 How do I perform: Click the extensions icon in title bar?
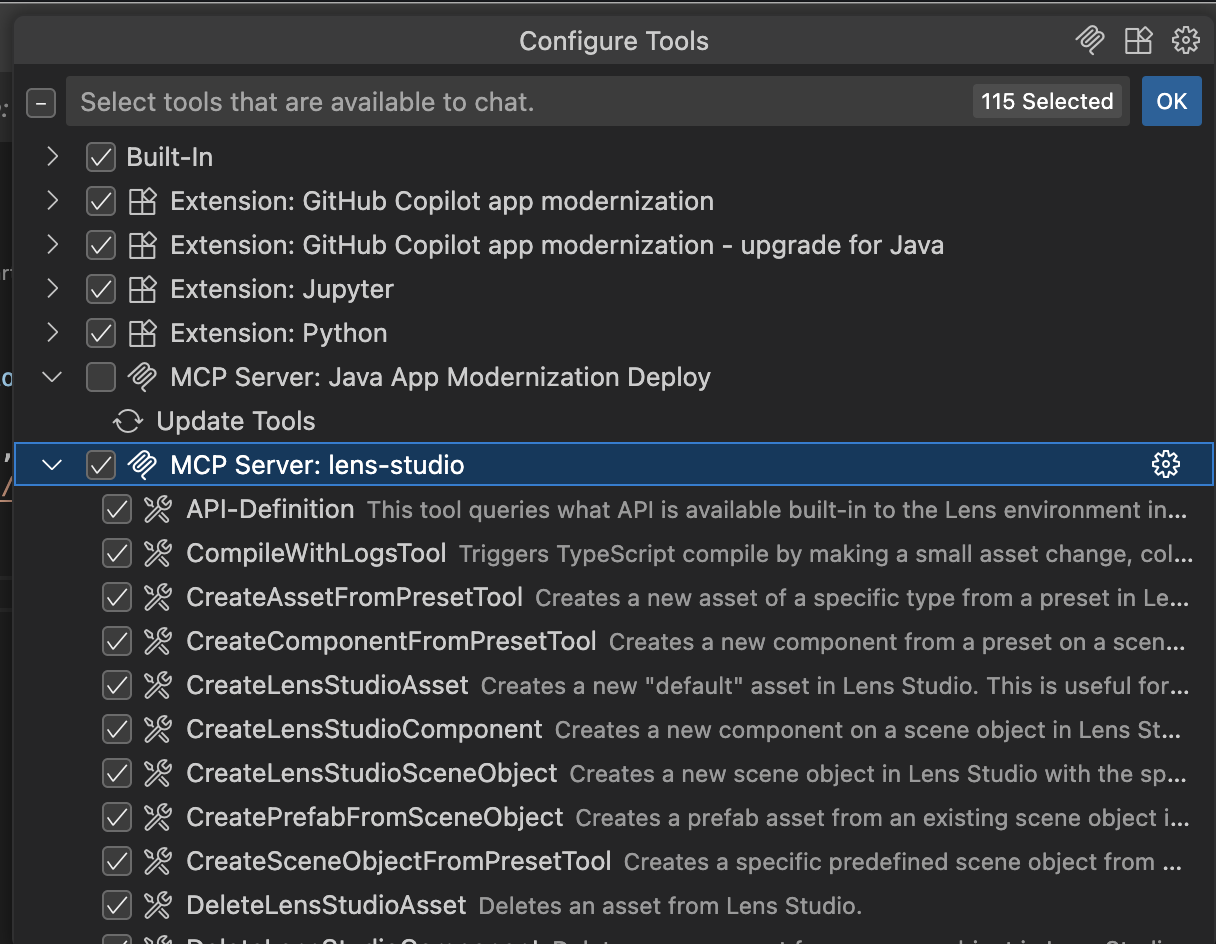point(1138,40)
